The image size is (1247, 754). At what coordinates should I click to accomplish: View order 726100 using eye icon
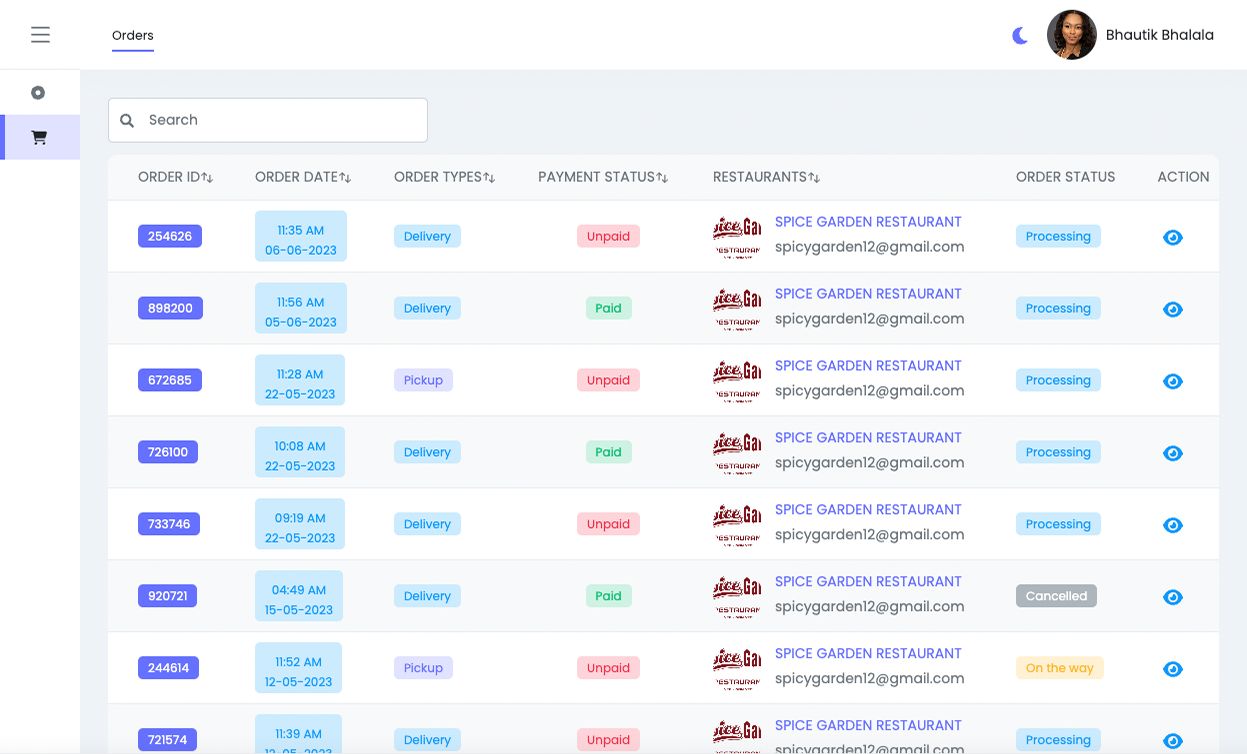[x=1173, y=453]
